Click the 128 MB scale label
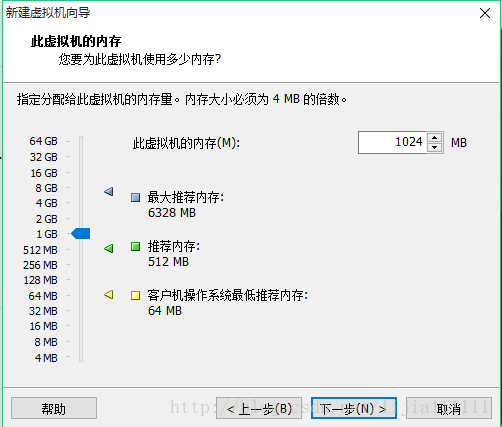Viewport: 502px width, 427px height. (x=40, y=280)
